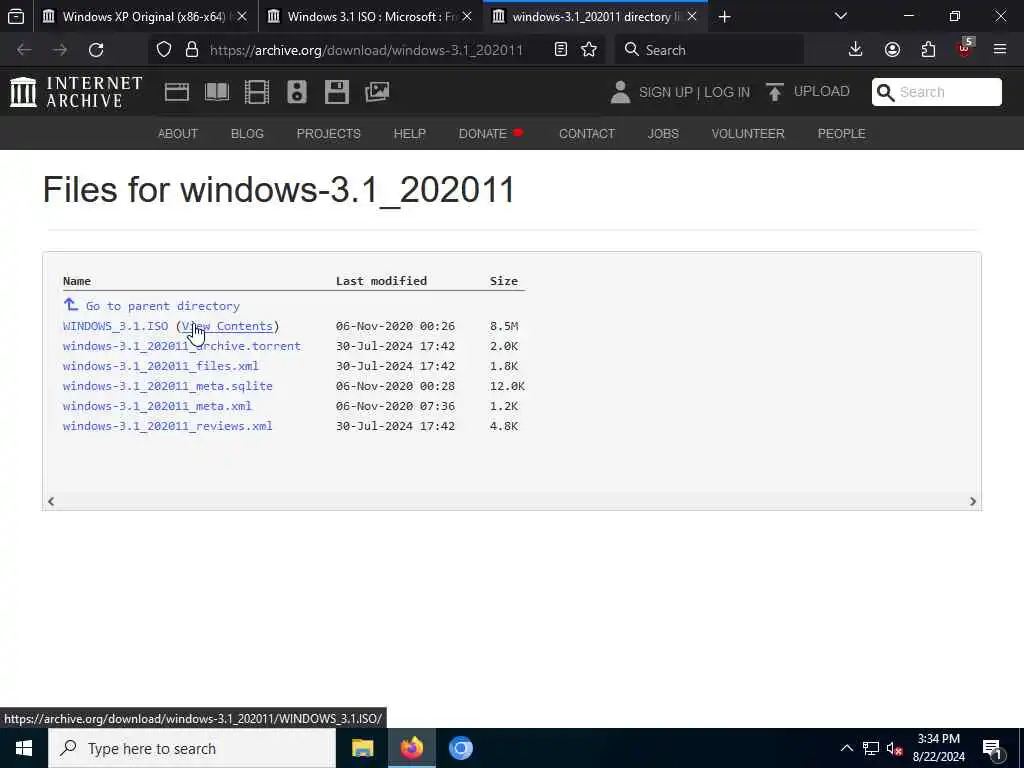The image size is (1024, 768).
Task: Open the Audio speaker icon
Action: [296, 92]
